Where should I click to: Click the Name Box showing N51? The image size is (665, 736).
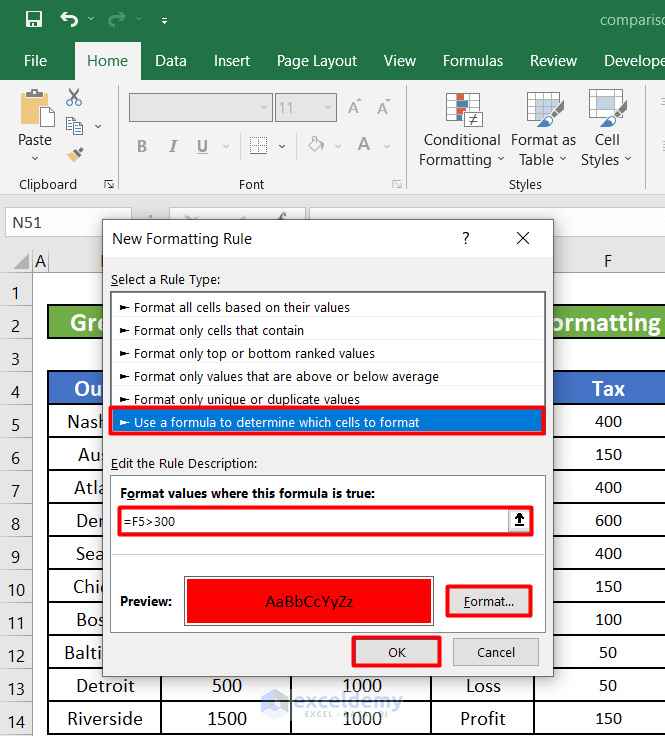(68, 222)
